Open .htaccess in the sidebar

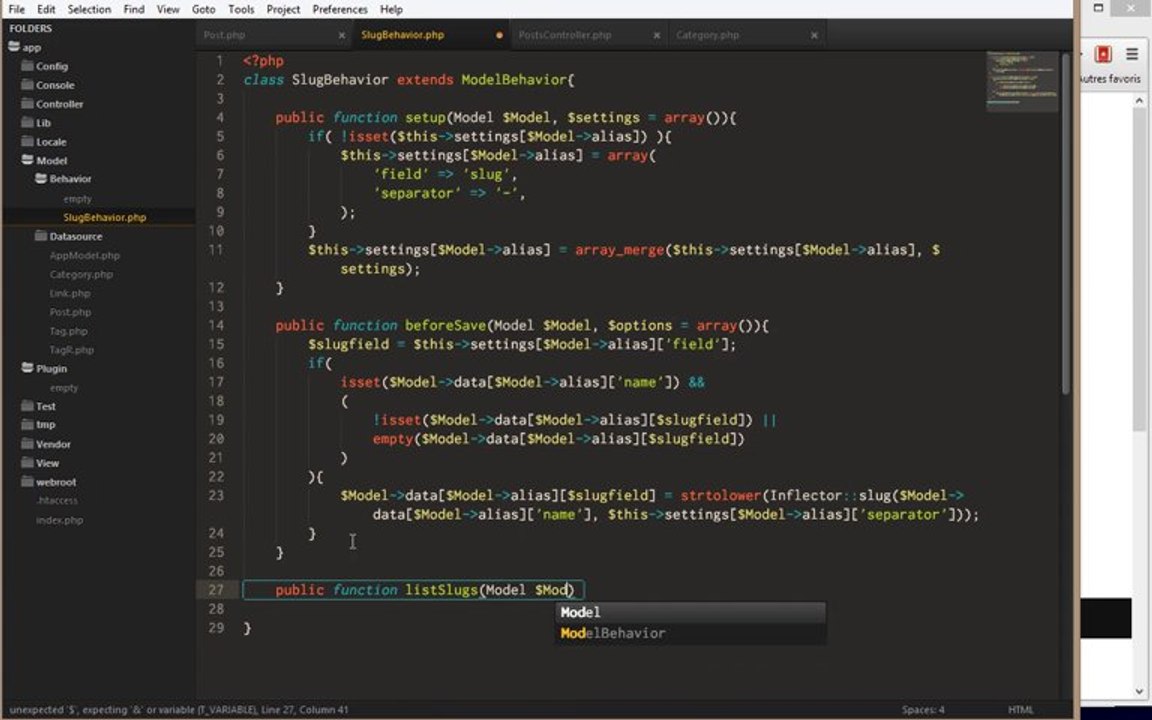[x=57, y=501]
